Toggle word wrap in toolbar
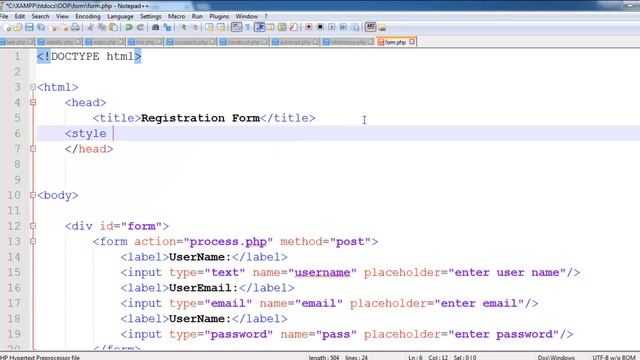This screenshot has width=640, height=360. coord(236,27)
